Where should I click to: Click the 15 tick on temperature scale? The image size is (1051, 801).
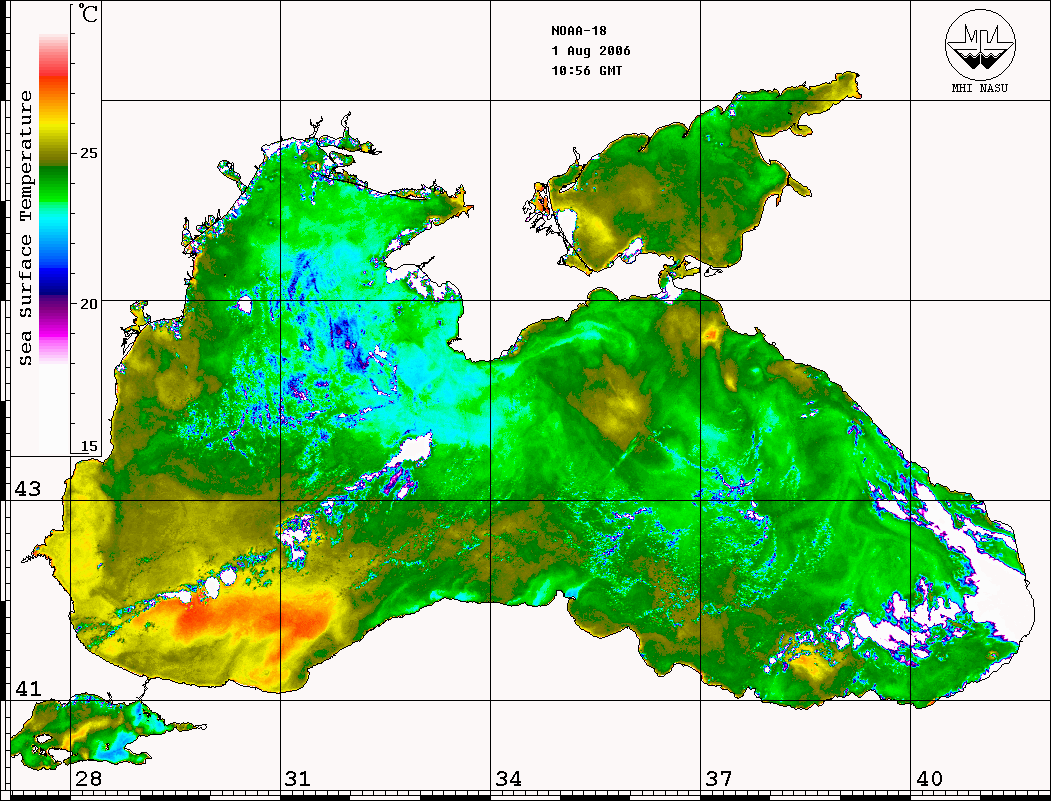[x=88, y=446]
